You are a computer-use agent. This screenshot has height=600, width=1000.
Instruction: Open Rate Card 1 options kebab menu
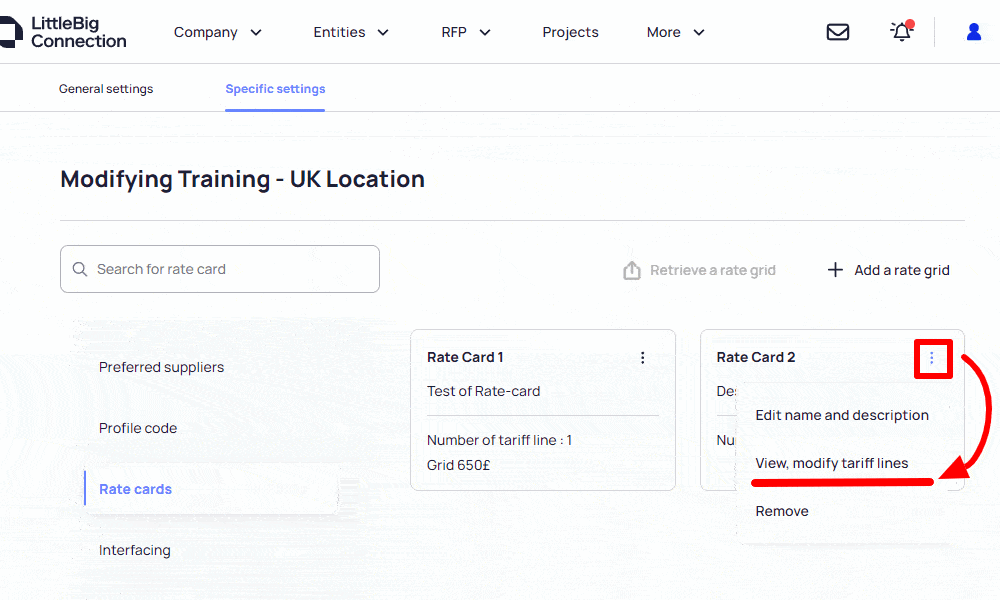(643, 357)
